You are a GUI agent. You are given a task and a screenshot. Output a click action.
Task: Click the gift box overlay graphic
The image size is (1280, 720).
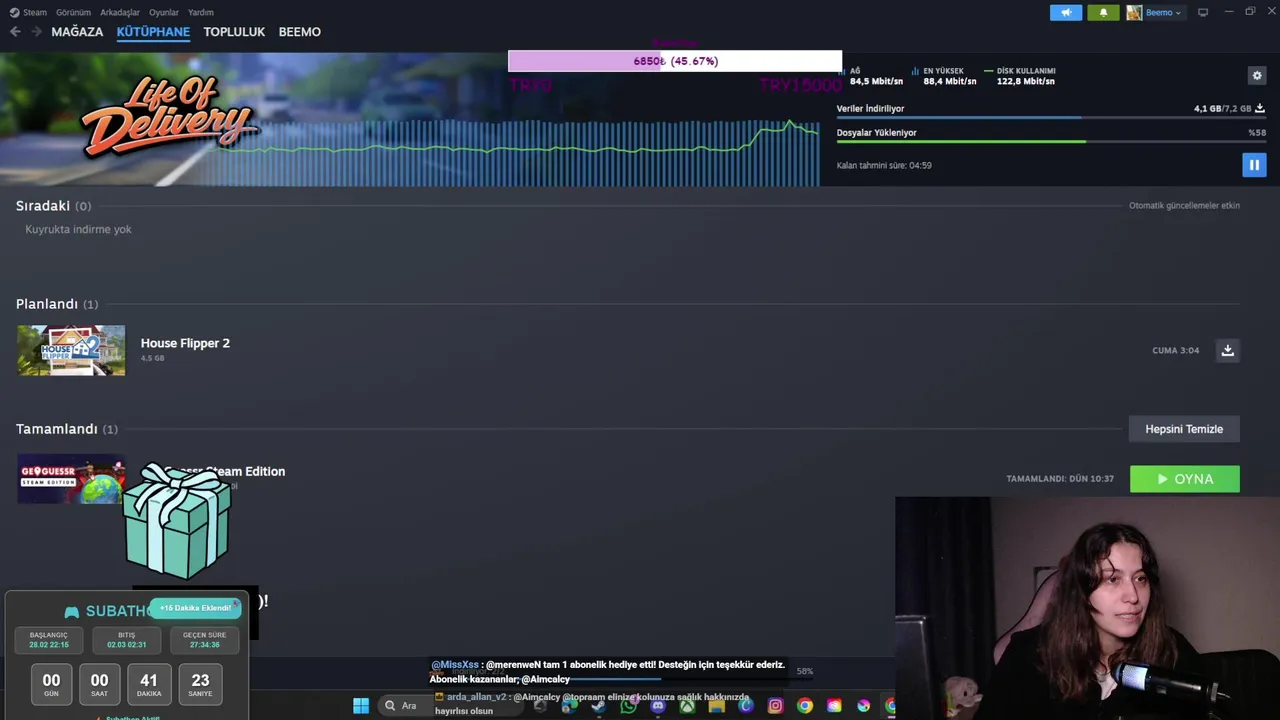click(178, 521)
